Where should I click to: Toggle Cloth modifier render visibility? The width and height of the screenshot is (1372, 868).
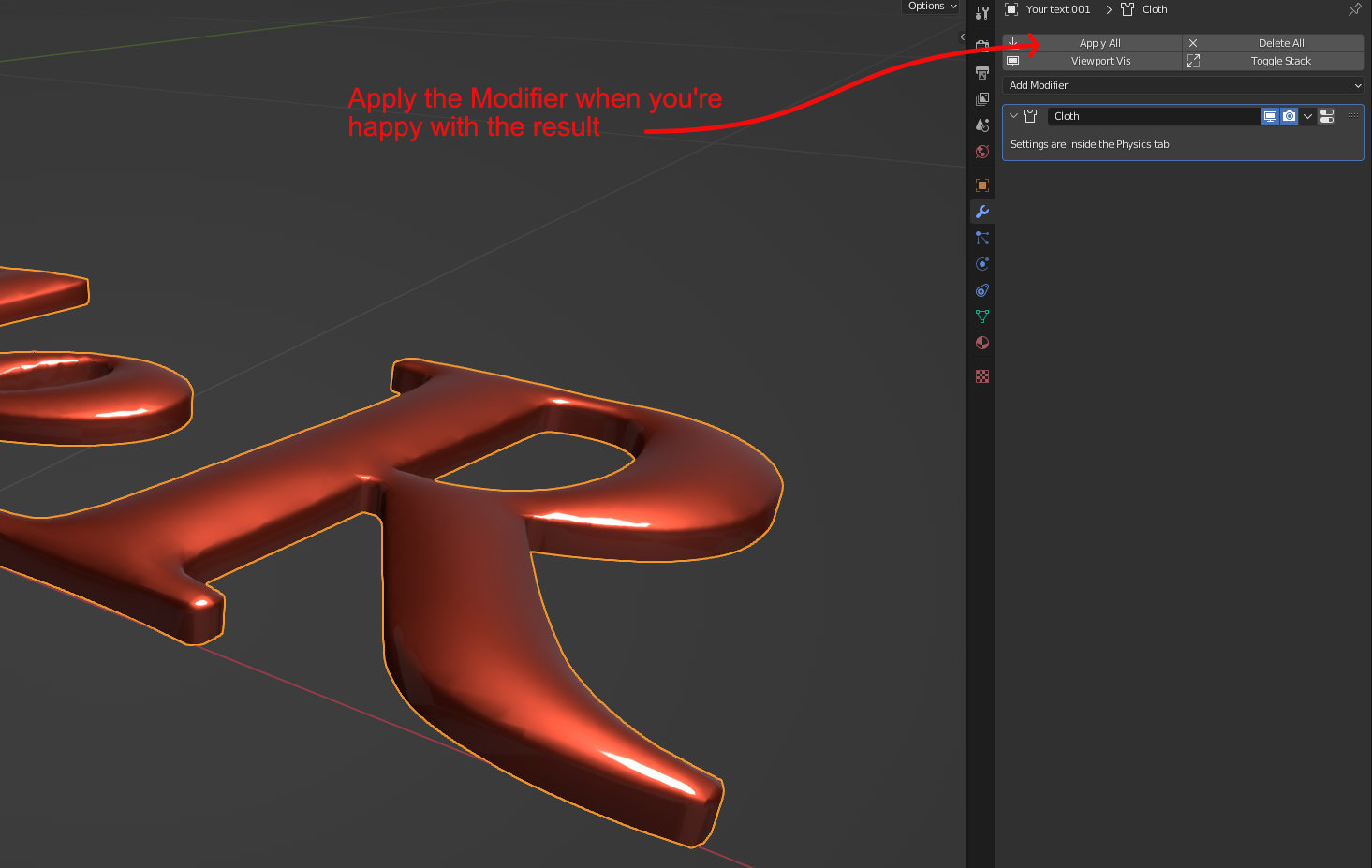pyautogui.click(x=1290, y=116)
